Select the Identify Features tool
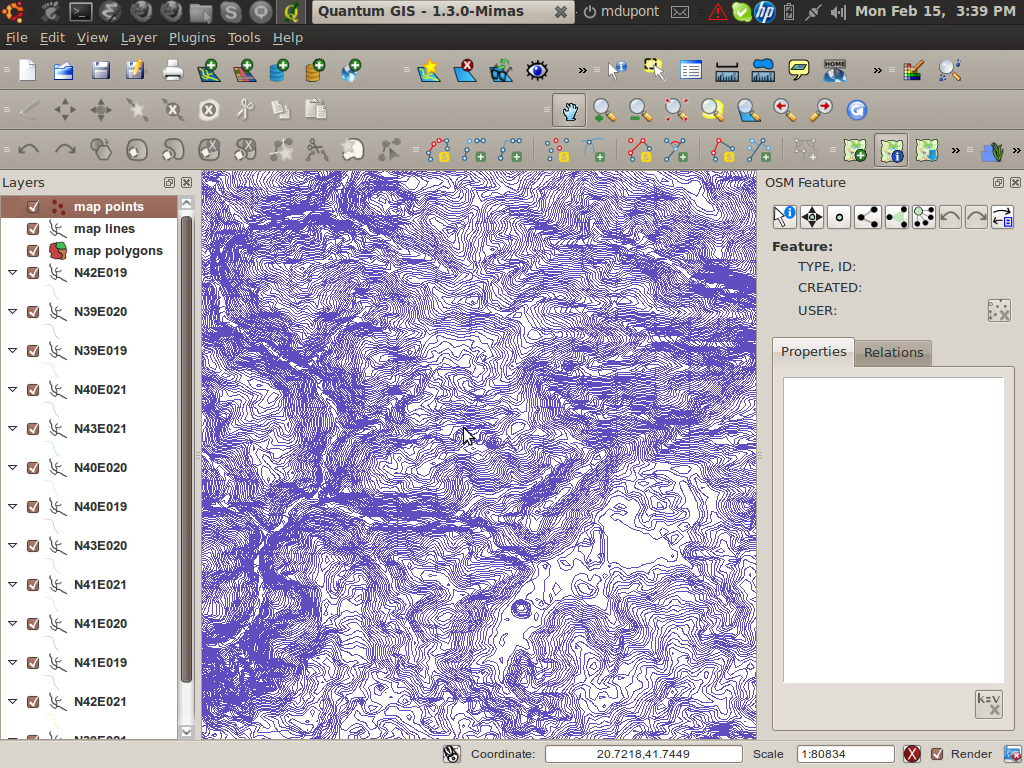Viewport: 1024px width, 768px height. click(x=616, y=70)
